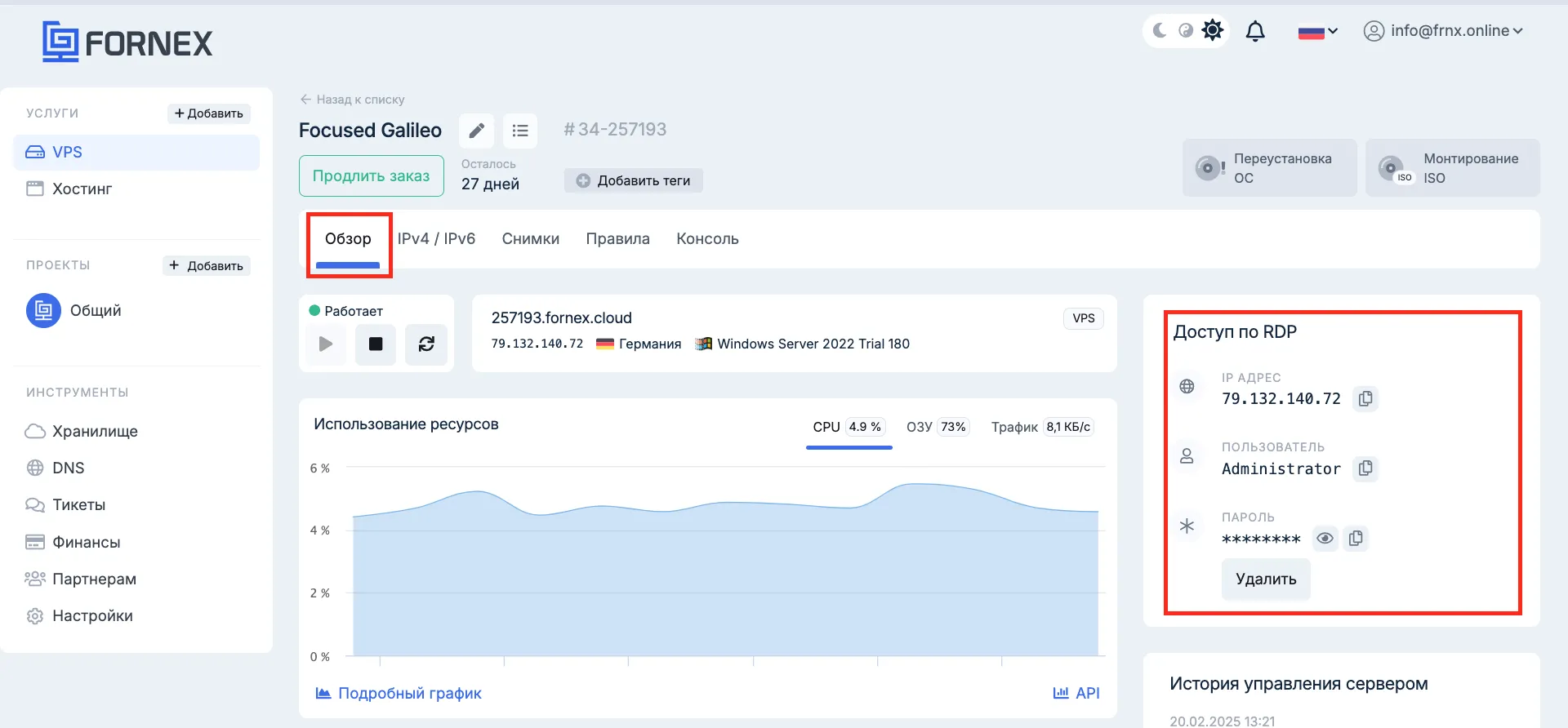This screenshot has width=1568, height=728.
Task: Expand the info@frnx.online account menu
Action: (1443, 31)
